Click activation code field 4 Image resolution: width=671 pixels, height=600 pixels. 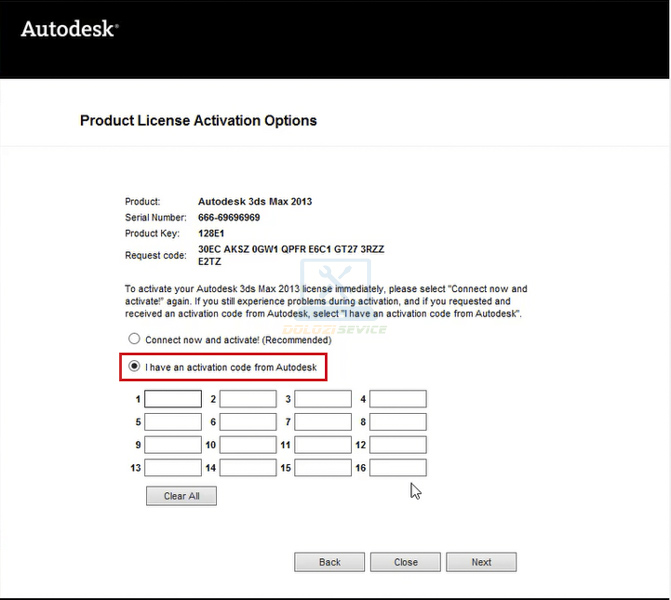[x=398, y=399]
